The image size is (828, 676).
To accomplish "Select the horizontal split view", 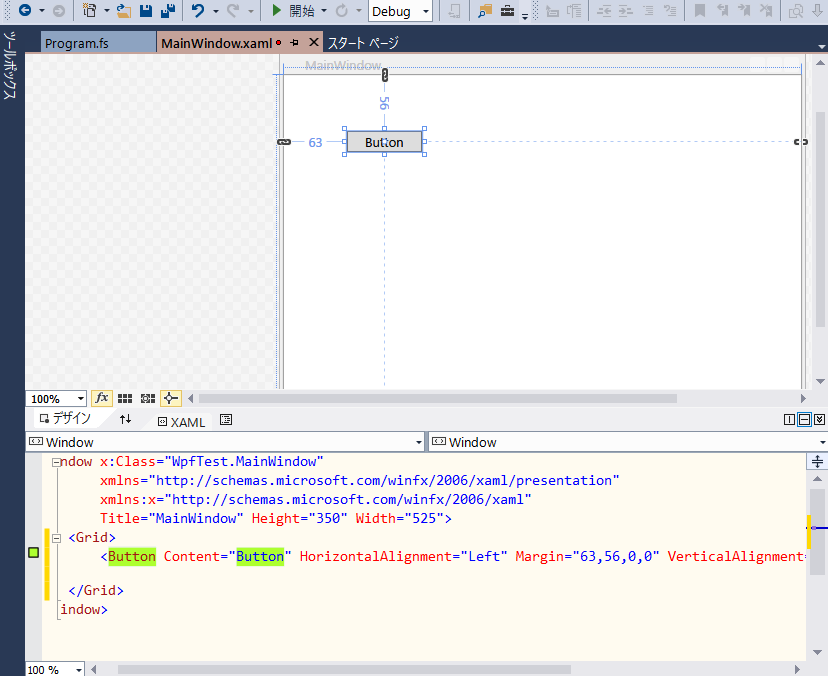I will point(804,419).
